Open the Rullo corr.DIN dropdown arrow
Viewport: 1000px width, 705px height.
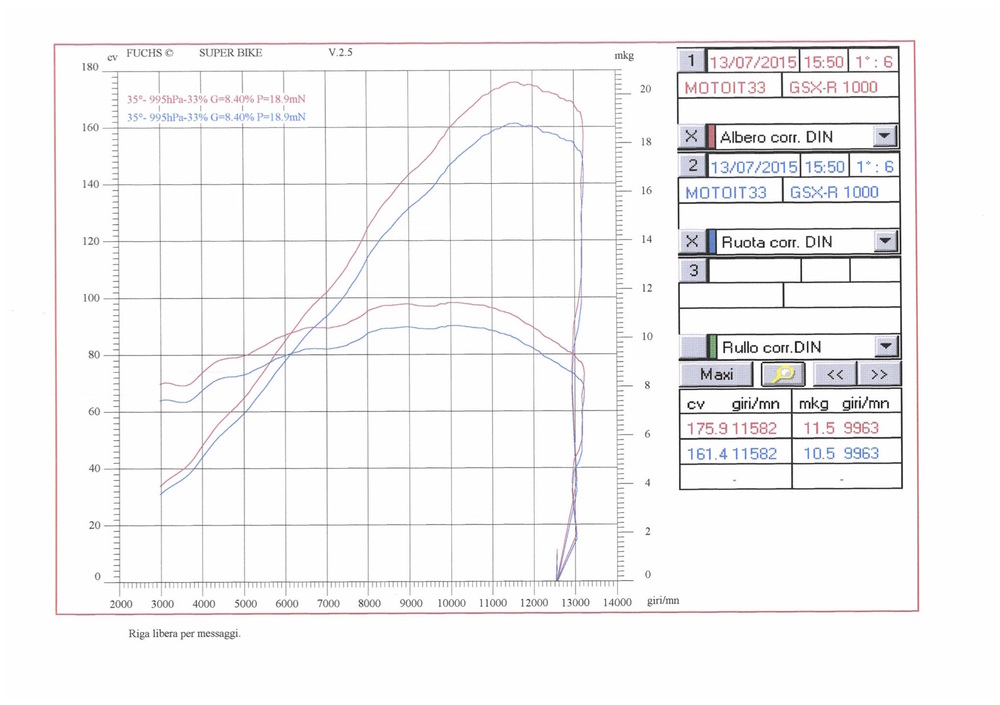[x=885, y=347]
